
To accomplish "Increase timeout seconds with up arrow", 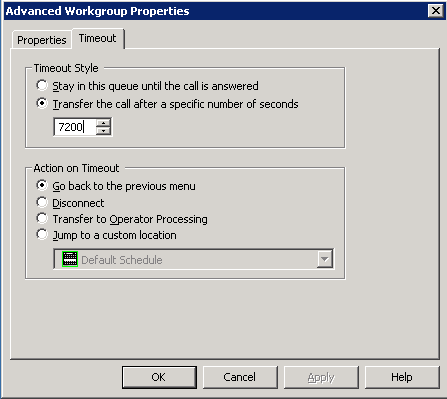I will (103, 123).
